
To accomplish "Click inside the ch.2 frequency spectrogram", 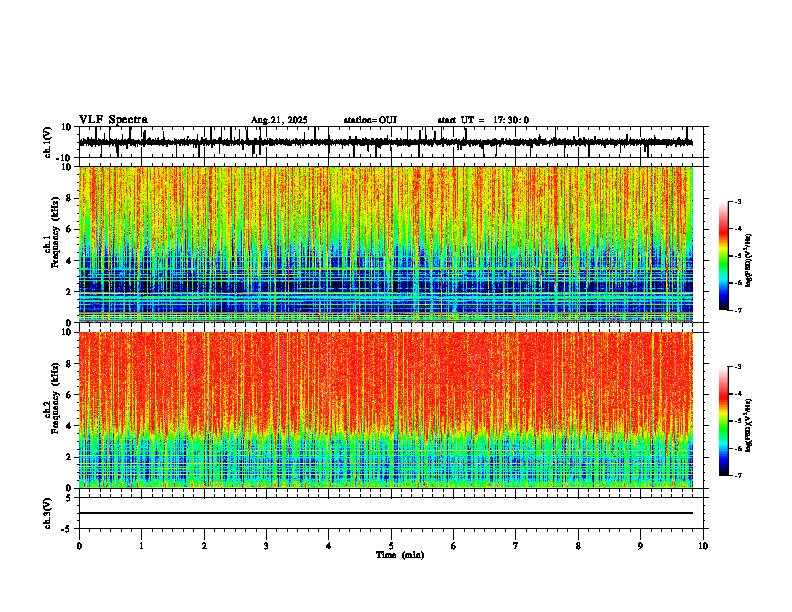I will pos(386,410).
